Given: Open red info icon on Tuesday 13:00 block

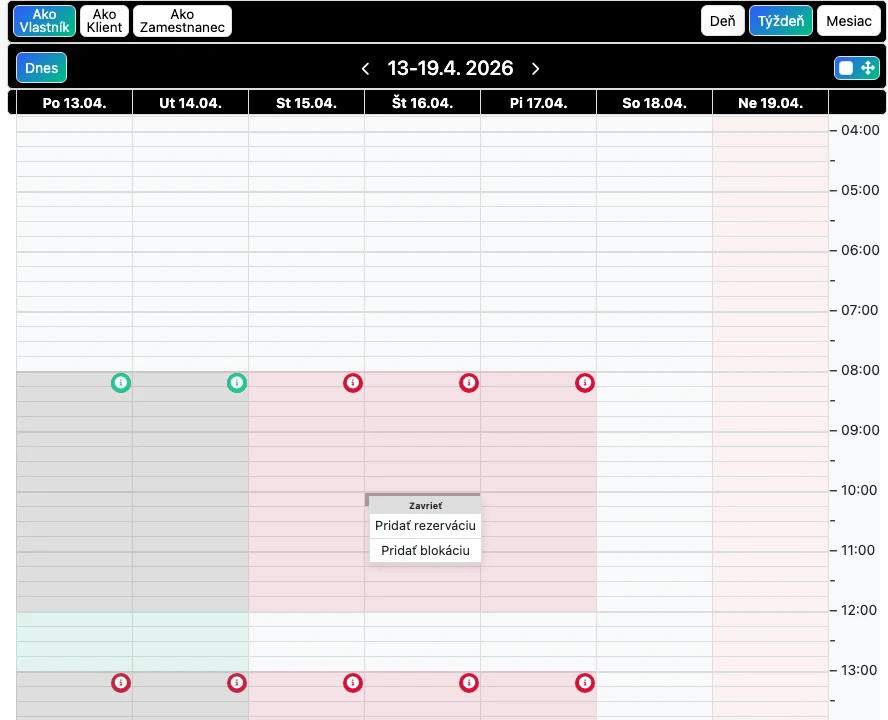Looking at the screenshot, I should coord(237,683).
